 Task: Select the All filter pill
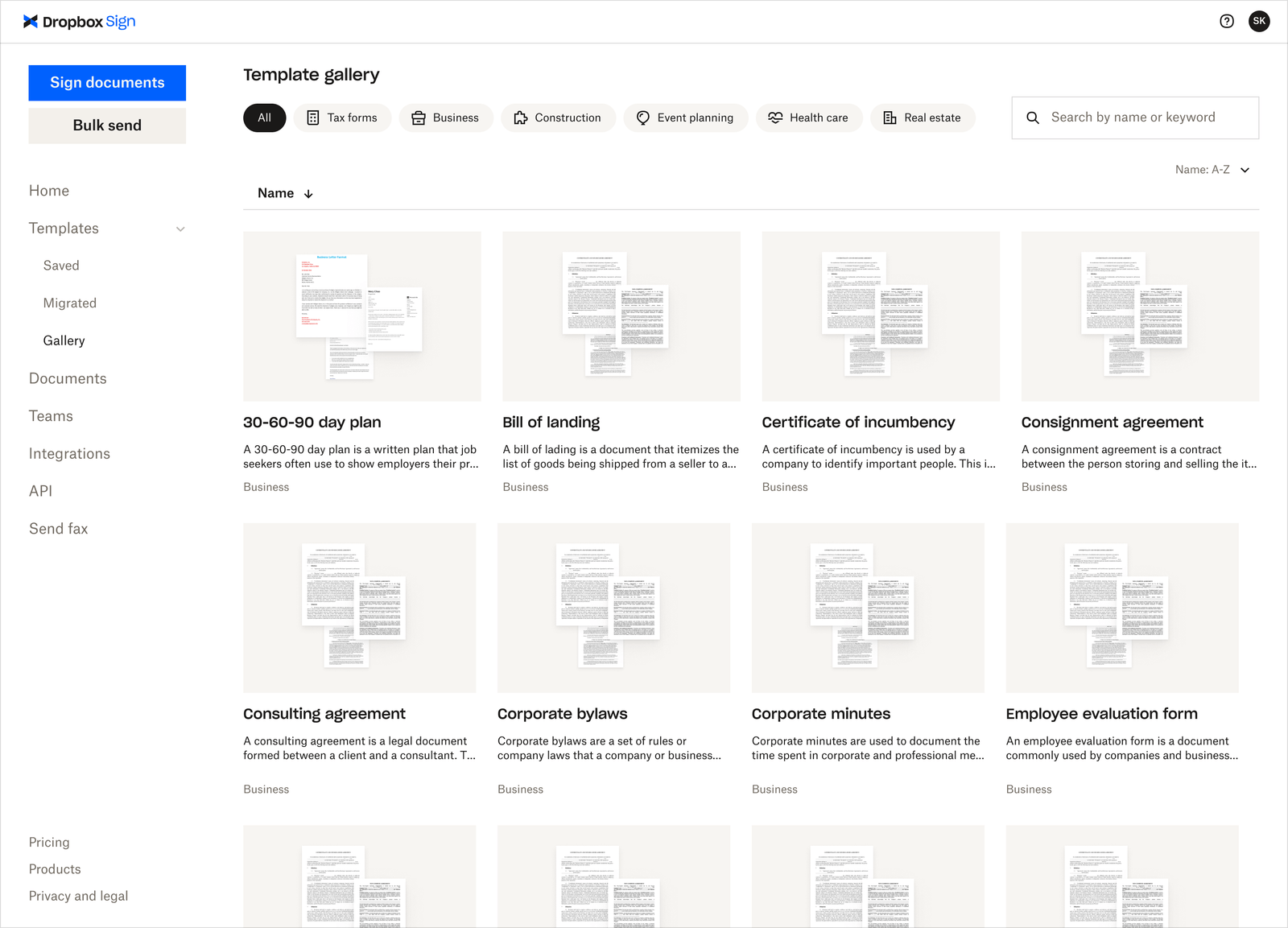[x=264, y=118]
